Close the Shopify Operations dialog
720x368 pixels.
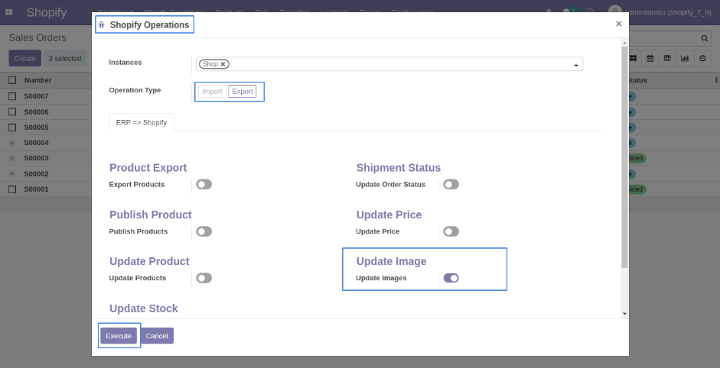[619, 24]
